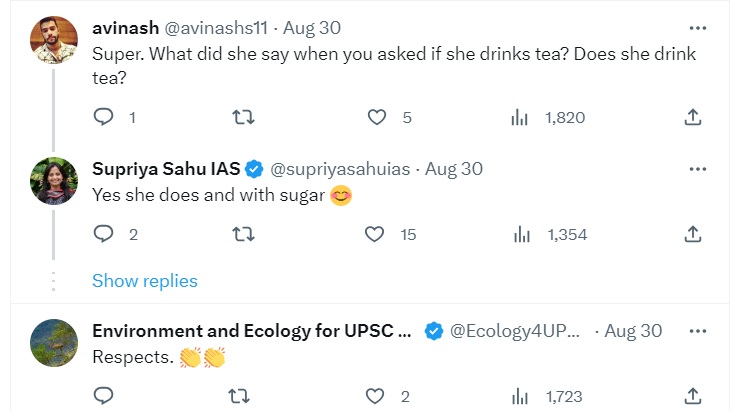Open more menu on Supriya Sahu's tweet
Image resolution: width=751 pixels, height=411 pixels.
697,169
